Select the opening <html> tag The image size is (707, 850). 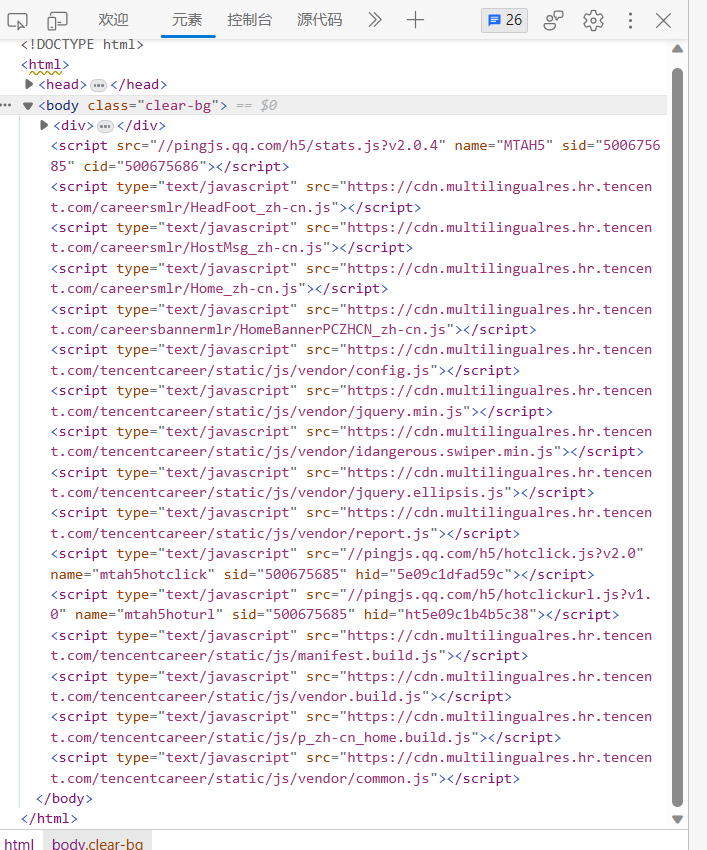pos(45,65)
